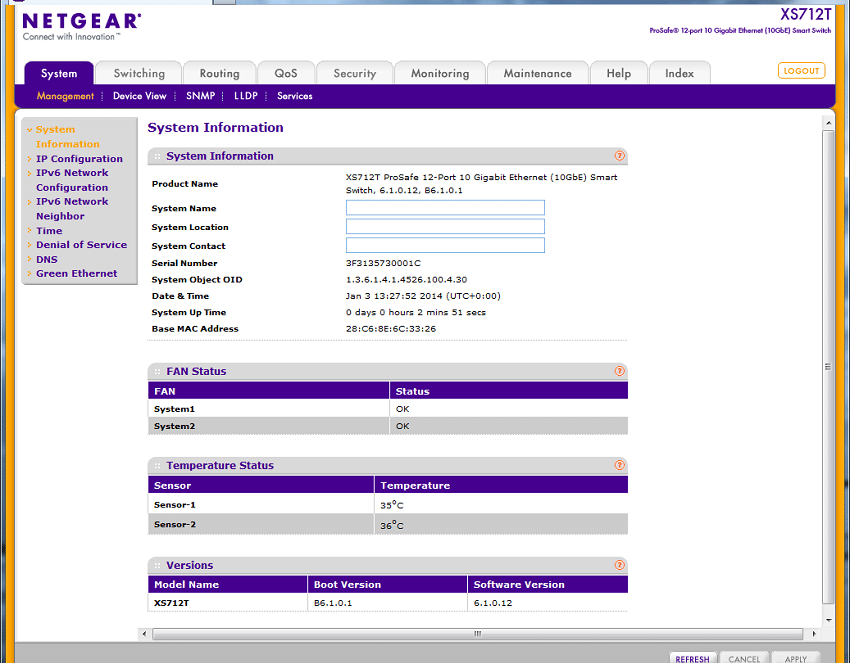Open help for Temperature Status section
The height and width of the screenshot is (663, 850).
(620, 465)
